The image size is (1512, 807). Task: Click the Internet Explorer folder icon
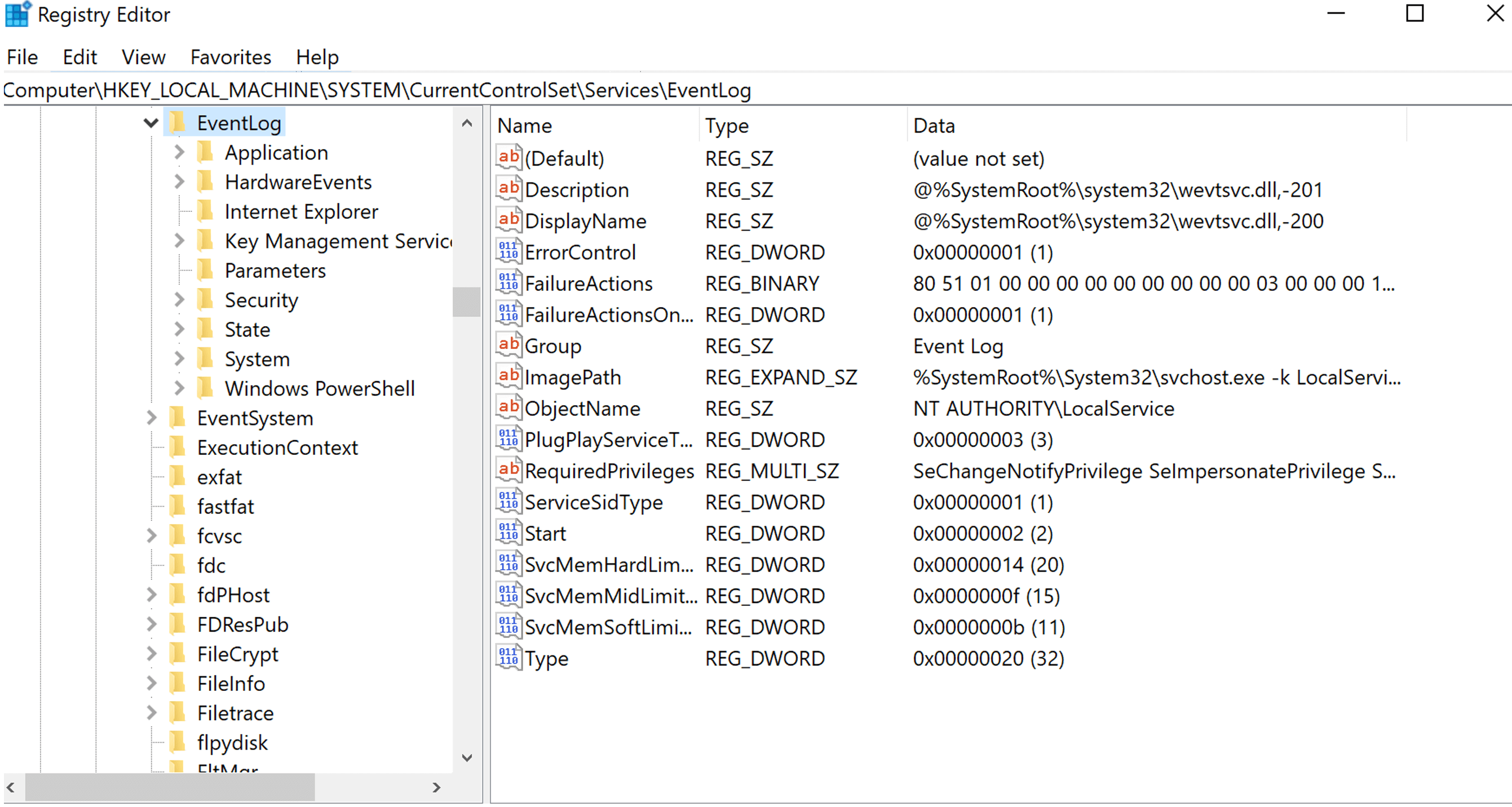(x=205, y=211)
